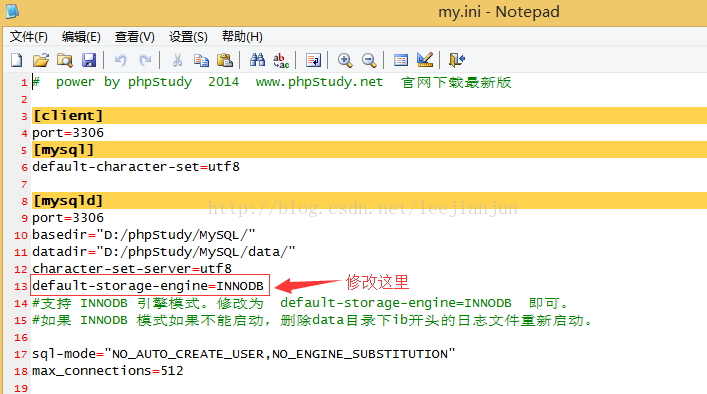Click the datadir="D:/phpStudy/MySQL/data/" line

(163, 252)
